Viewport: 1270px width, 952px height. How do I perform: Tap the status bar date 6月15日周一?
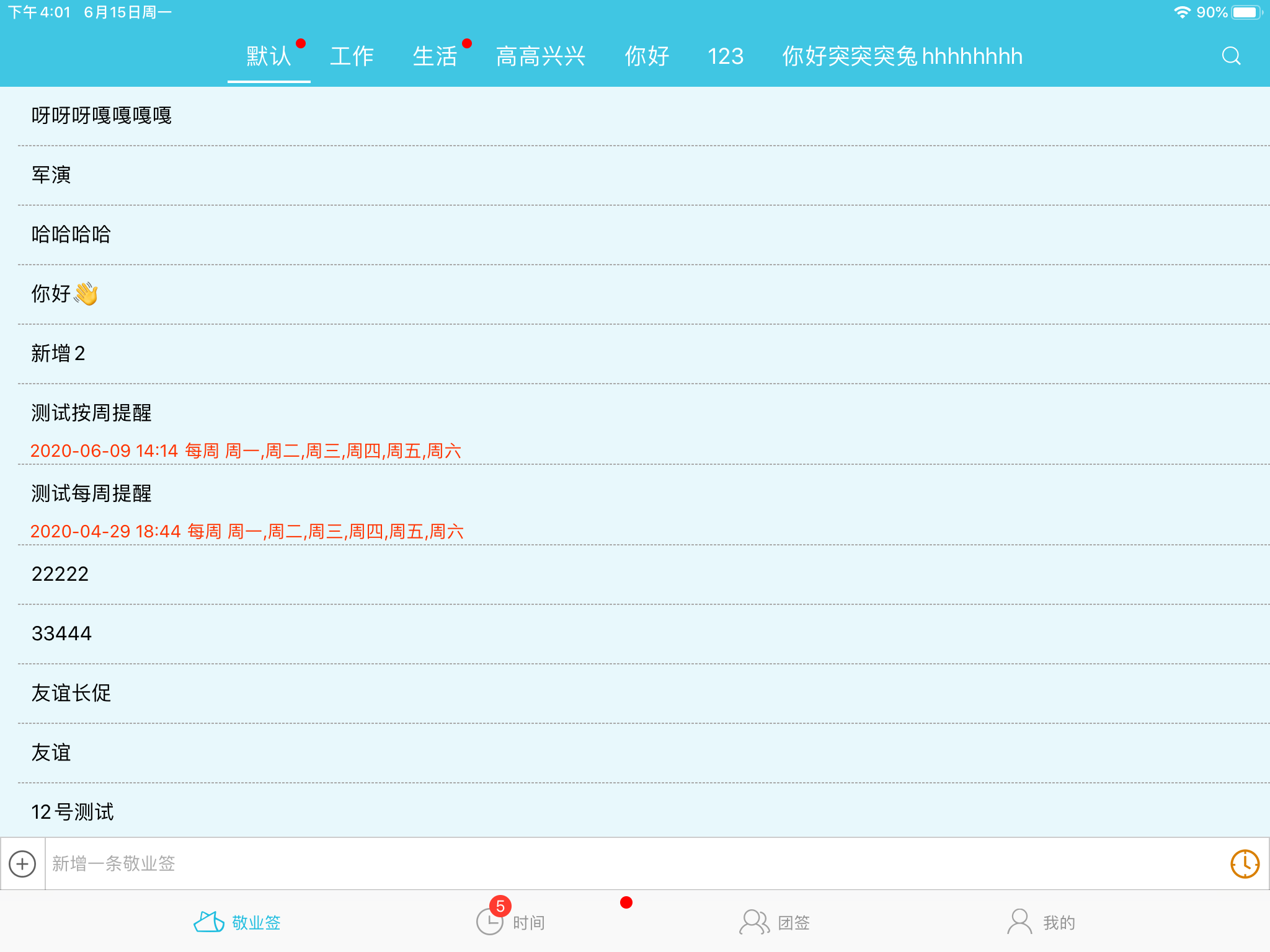pyautogui.click(x=128, y=12)
